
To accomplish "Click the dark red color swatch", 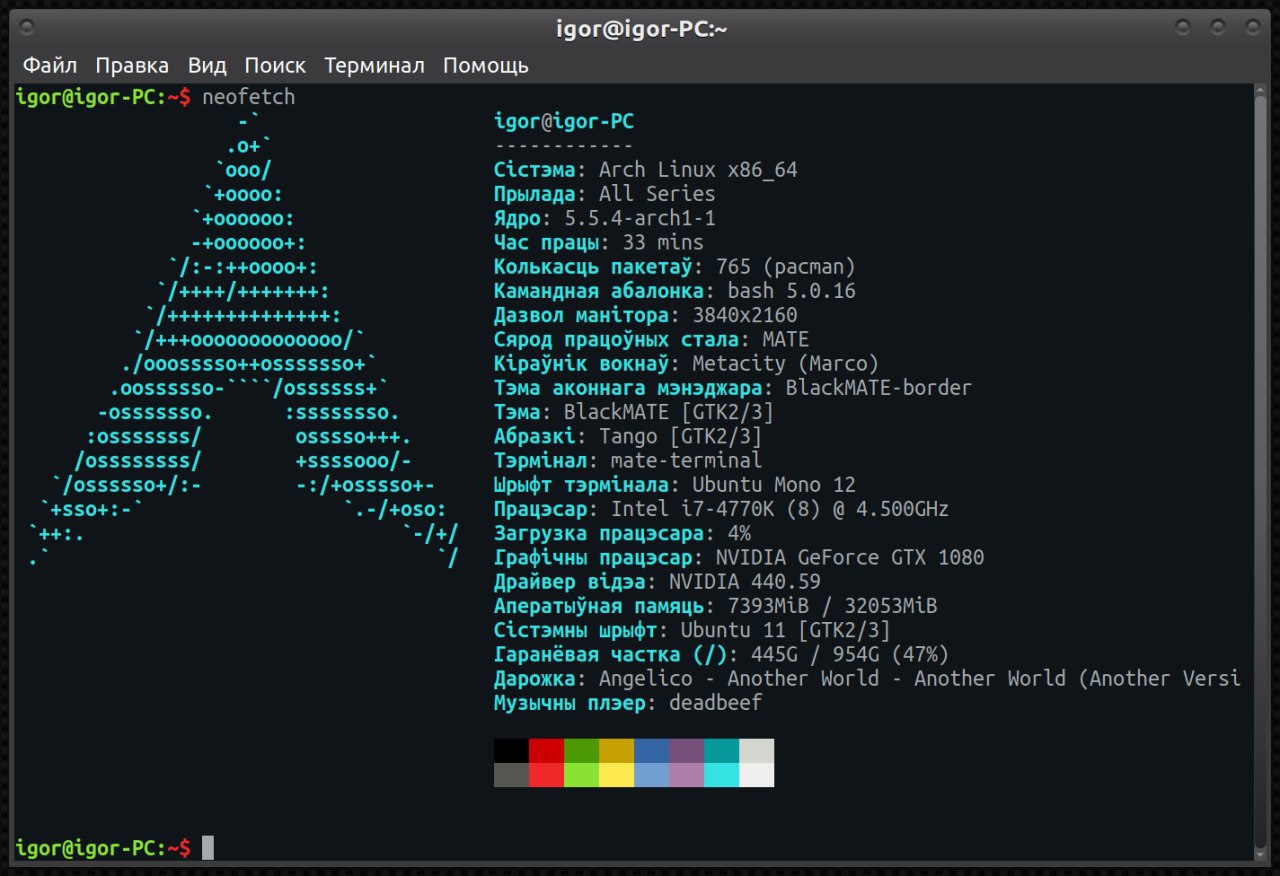I will 546,751.
